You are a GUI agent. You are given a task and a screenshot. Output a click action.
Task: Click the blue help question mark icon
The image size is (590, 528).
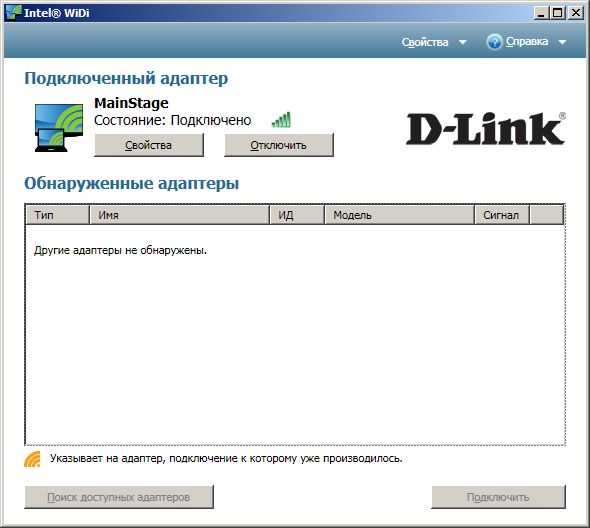pyautogui.click(x=494, y=42)
